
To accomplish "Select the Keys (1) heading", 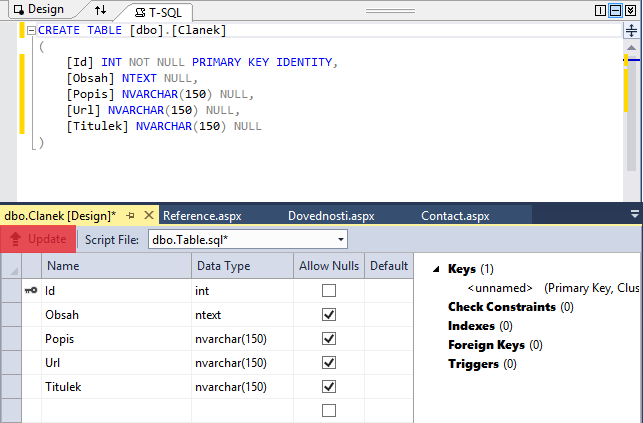I will [x=471, y=269].
